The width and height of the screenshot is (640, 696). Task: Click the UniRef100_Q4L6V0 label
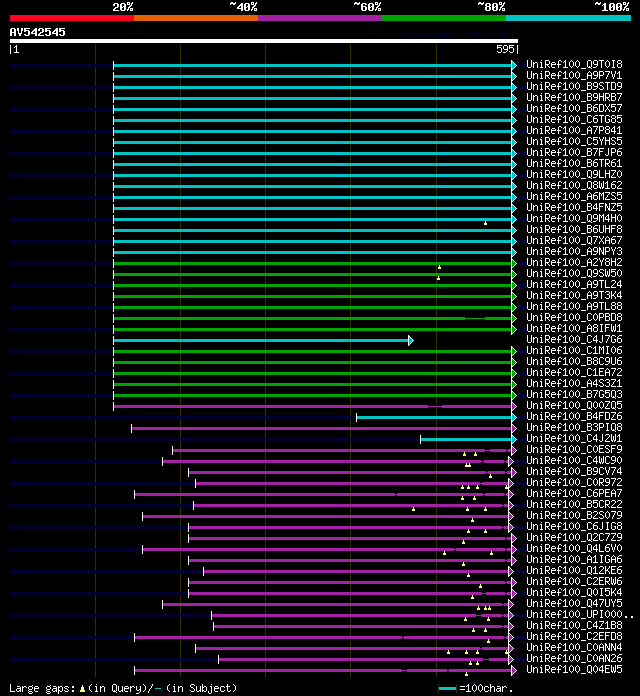(x=574, y=549)
